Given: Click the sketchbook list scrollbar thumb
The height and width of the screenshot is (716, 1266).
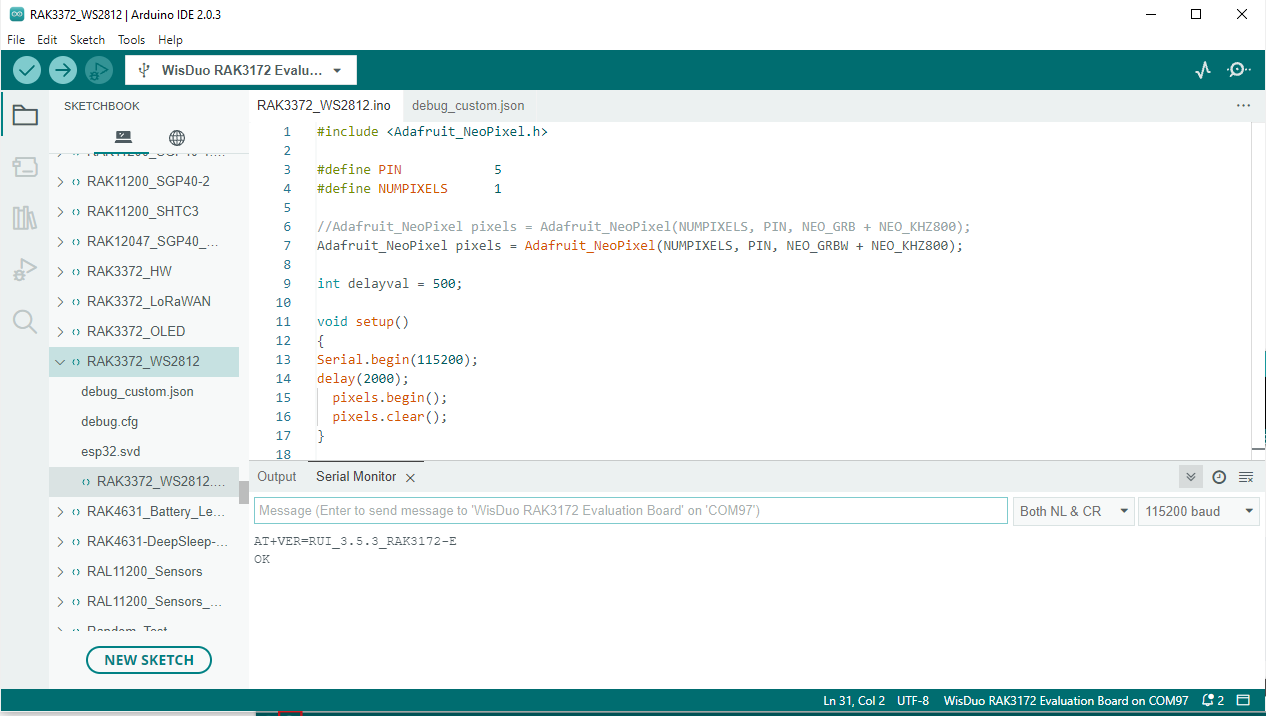Looking at the screenshot, I should pos(244,491).
